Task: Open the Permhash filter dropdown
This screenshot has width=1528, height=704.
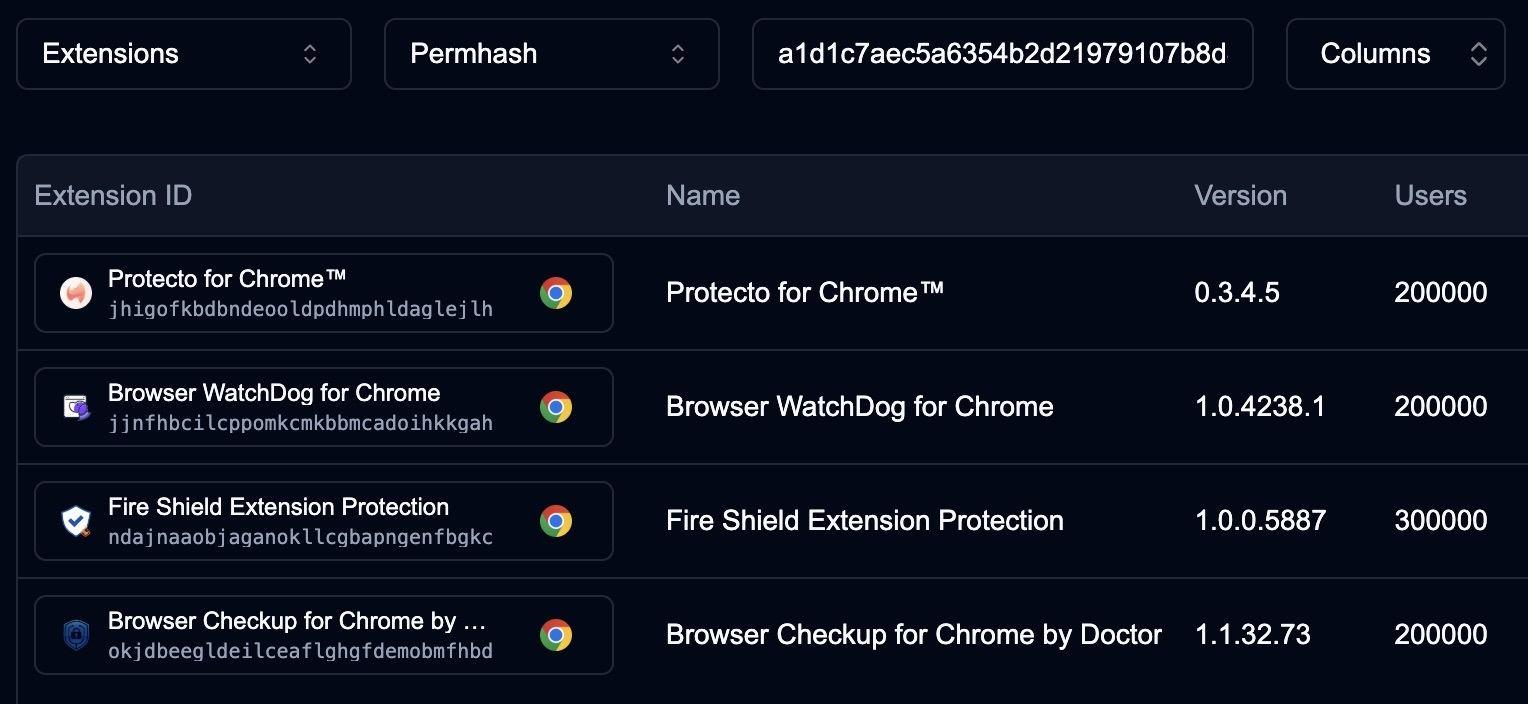Action: [x=551, y=54]
